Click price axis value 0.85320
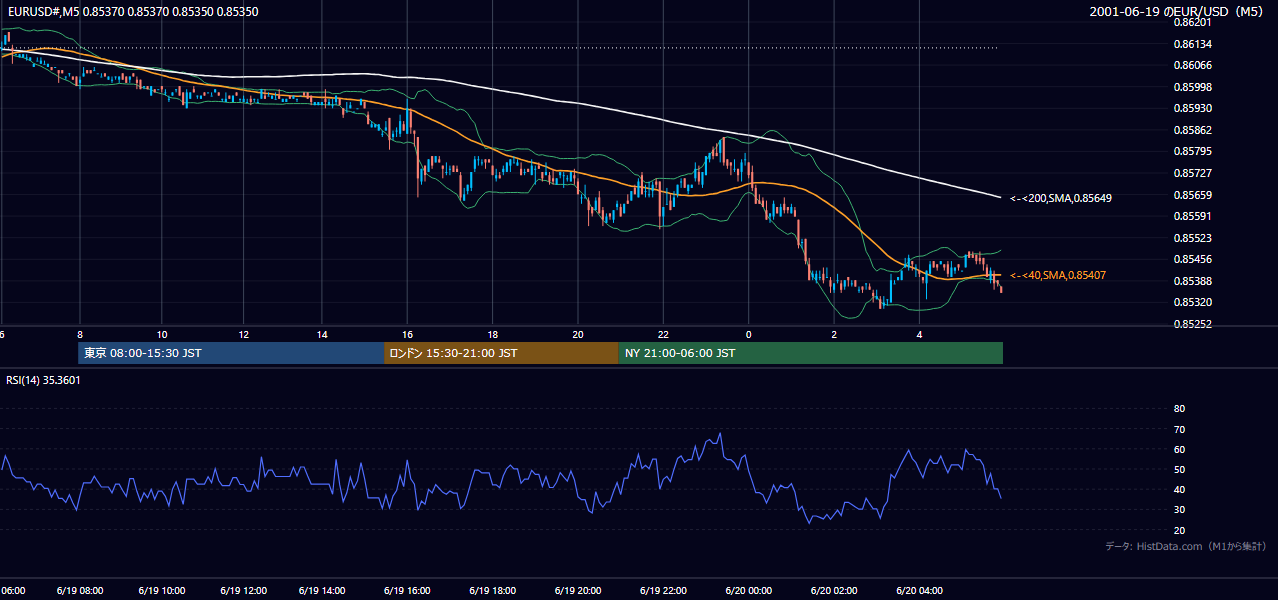This screenshot has width=1278, height=600. 1192,302
